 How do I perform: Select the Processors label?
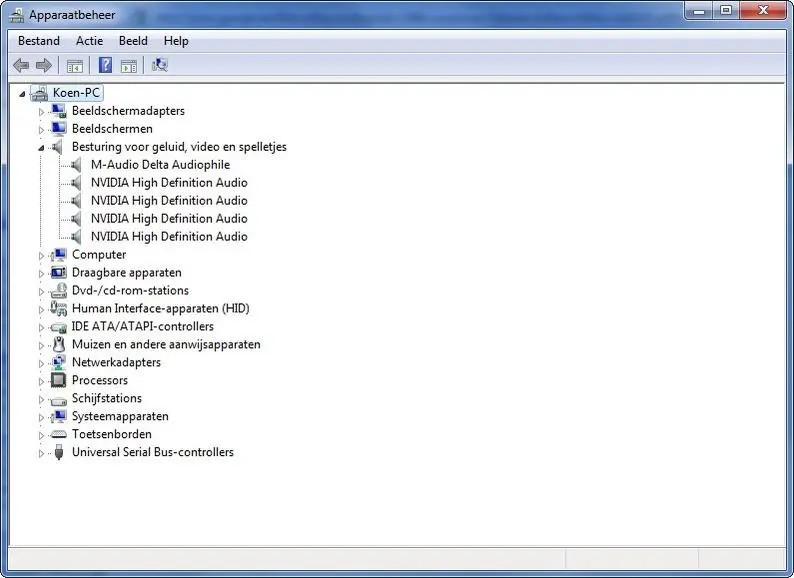click(100, 380)
